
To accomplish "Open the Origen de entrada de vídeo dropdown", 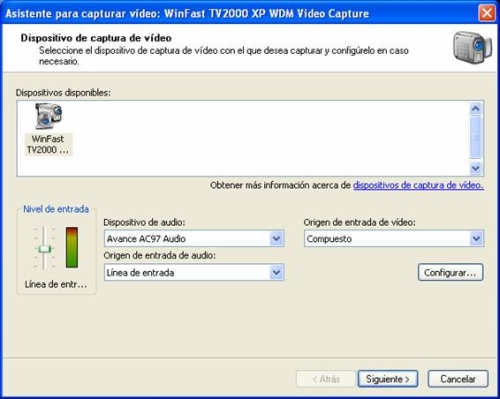I will 476,238.
